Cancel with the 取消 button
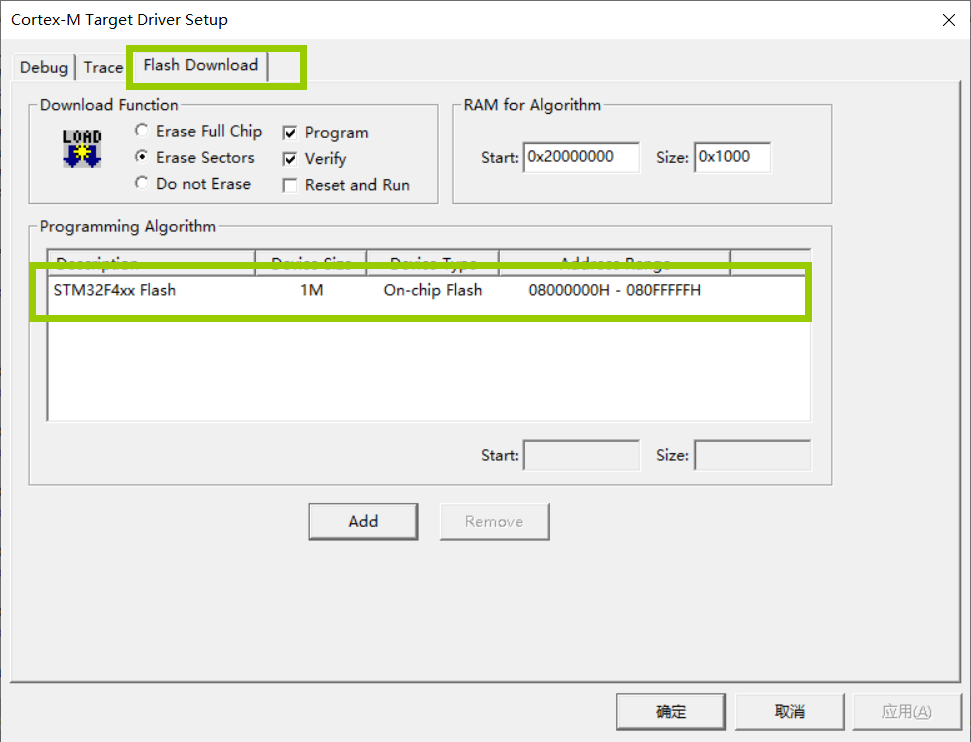971x742 pixels. tap(790, 712)
